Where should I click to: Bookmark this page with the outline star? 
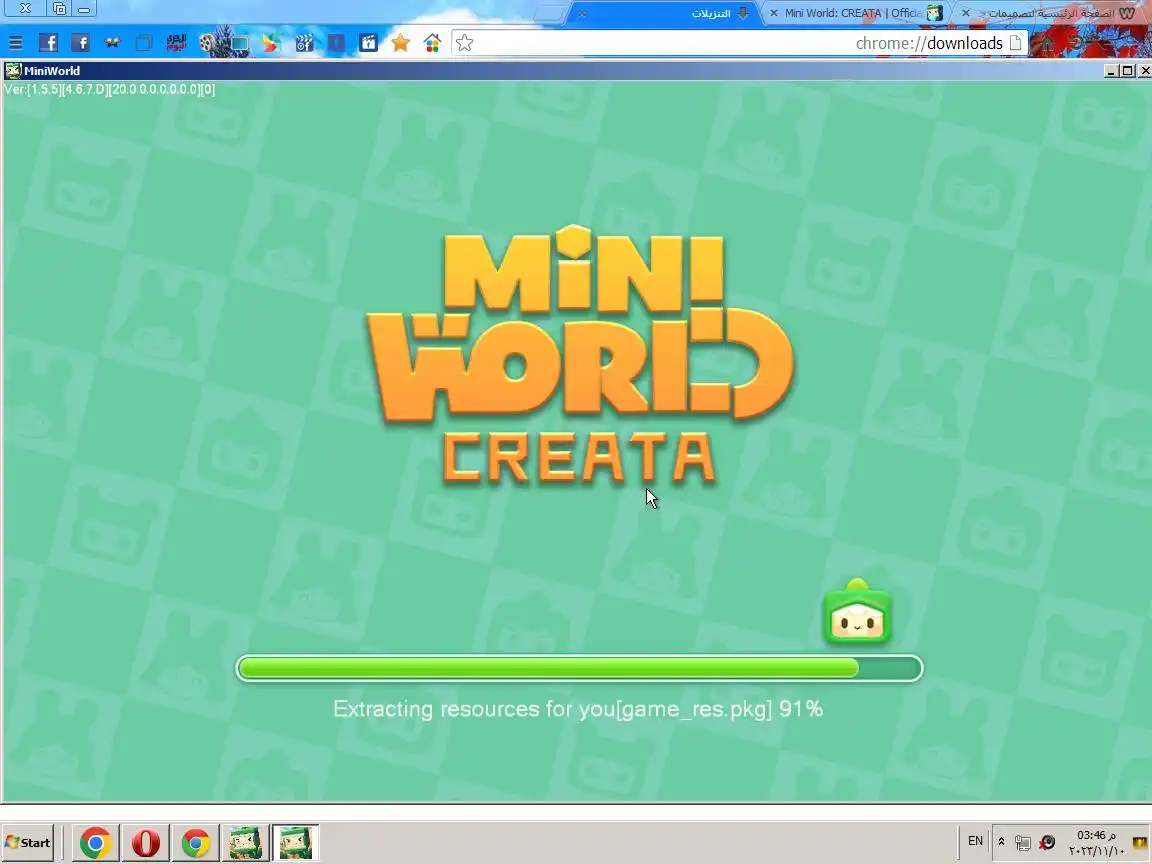coord(464,43)
